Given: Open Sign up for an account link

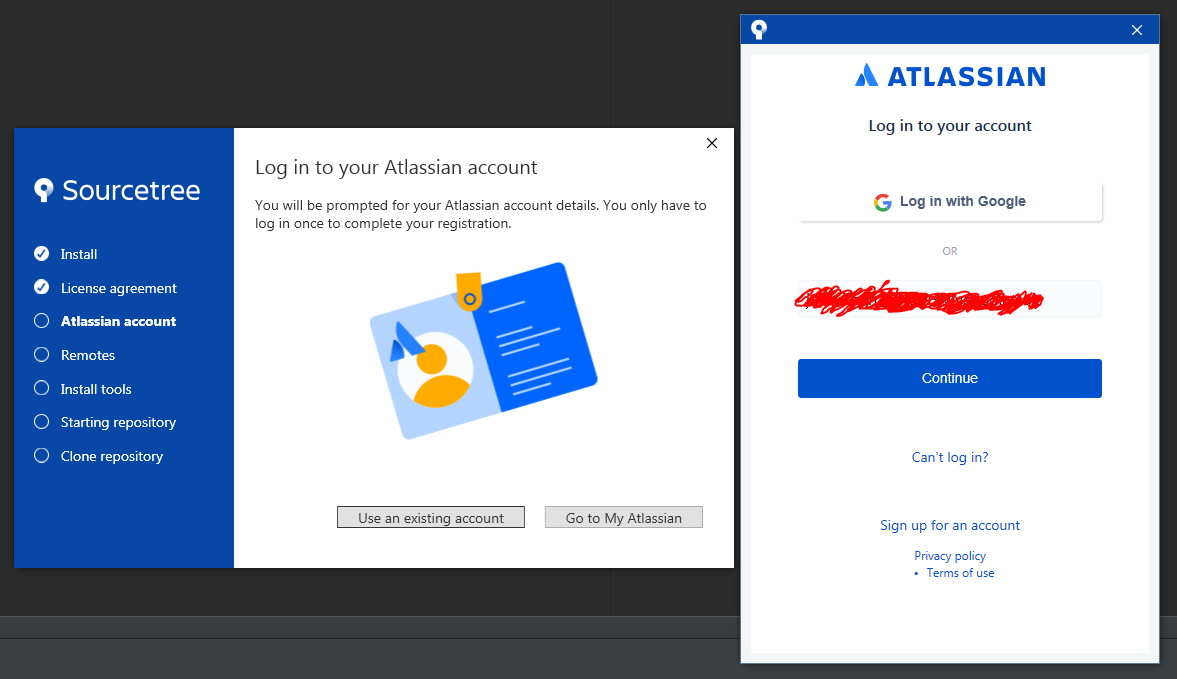Looking at the screenshot, I should (x=950, y=525).
